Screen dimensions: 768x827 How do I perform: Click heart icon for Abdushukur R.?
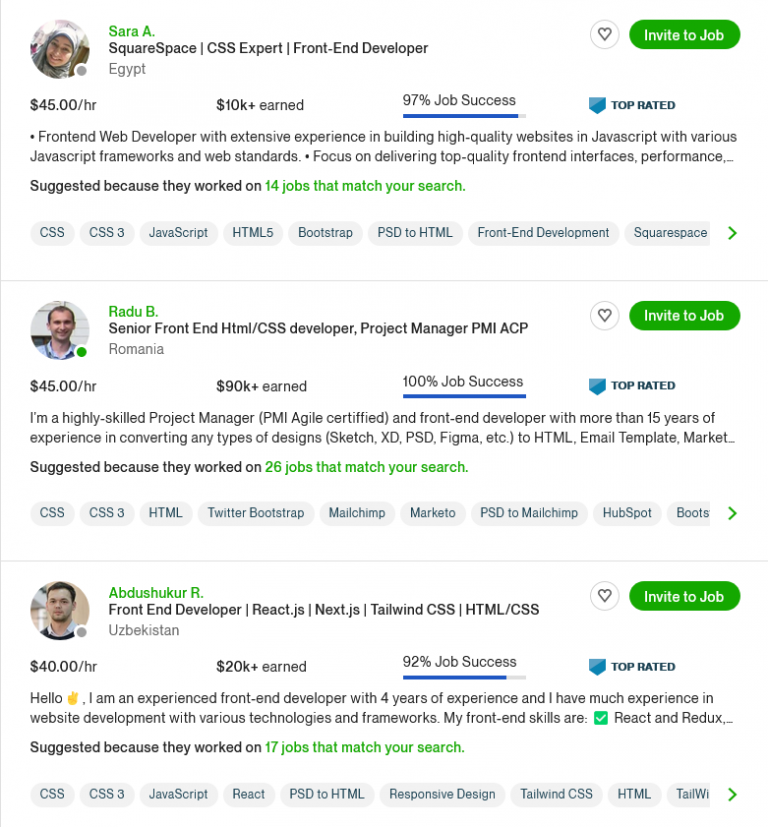click(x=604, y=597)
